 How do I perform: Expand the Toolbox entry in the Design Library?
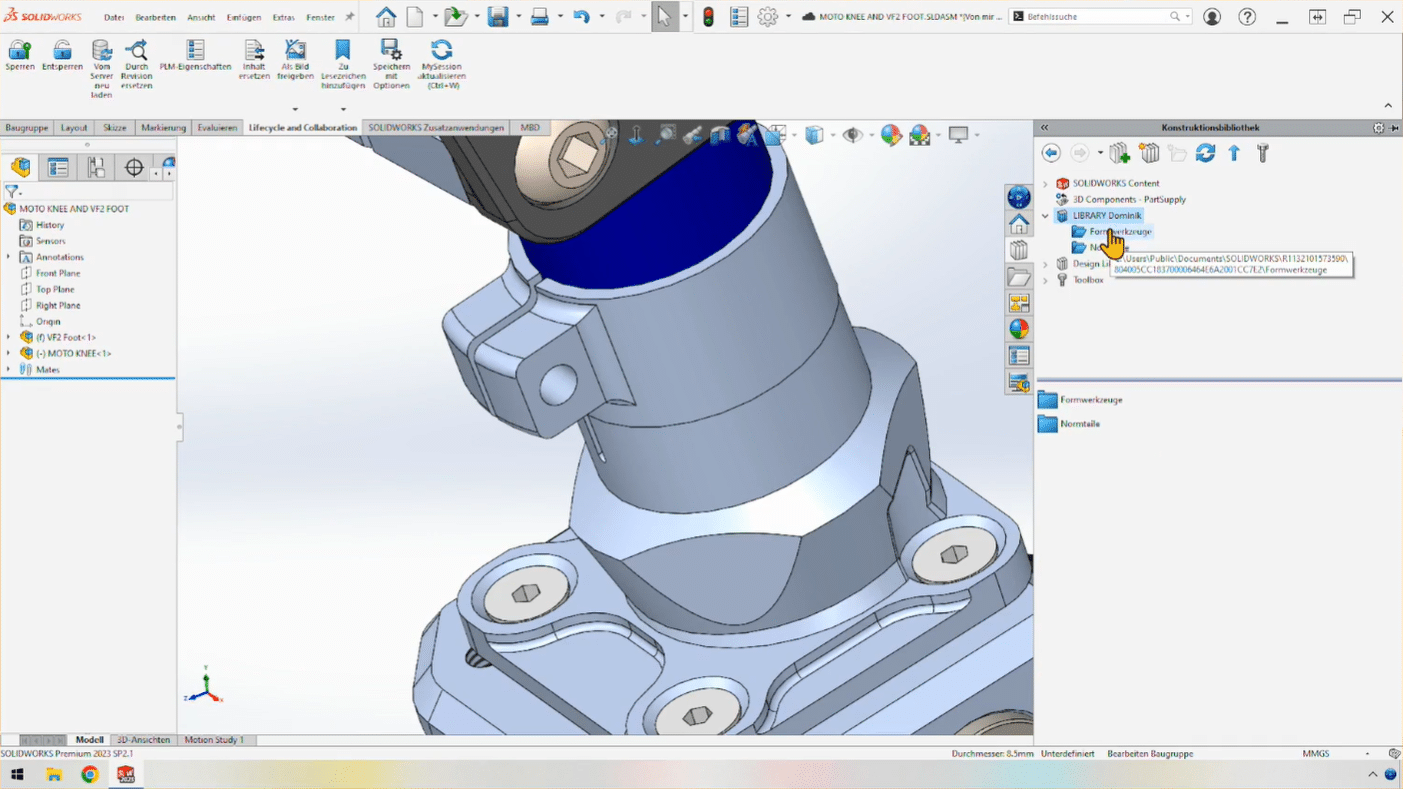pyautogui.click(x=1046, y=280)
